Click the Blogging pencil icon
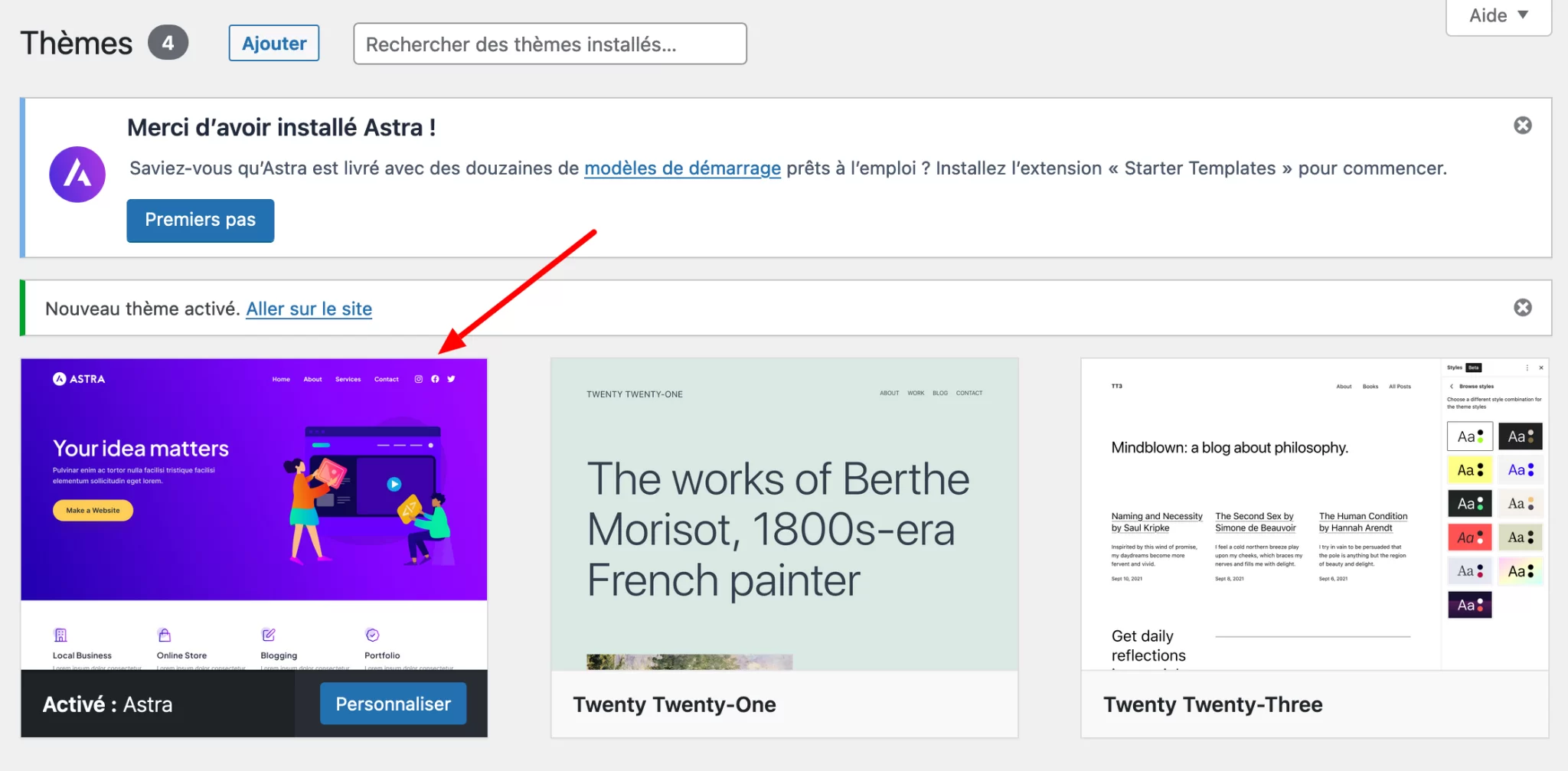Image resolution: width=1568 pixels, height=771 pixels. (x=268, y=635)
